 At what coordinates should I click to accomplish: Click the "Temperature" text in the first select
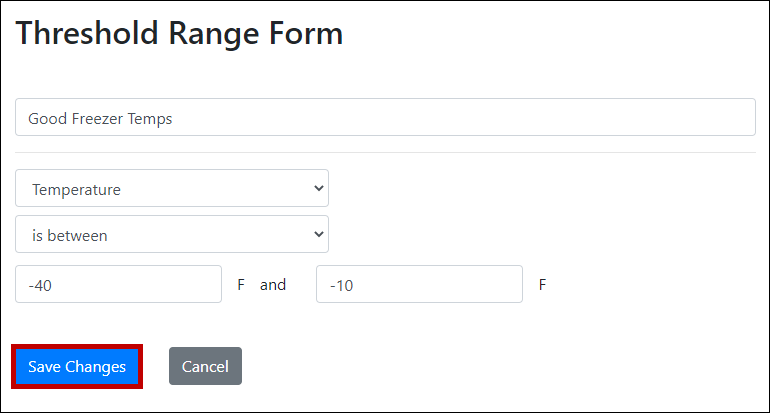click(x=76, y=188)
